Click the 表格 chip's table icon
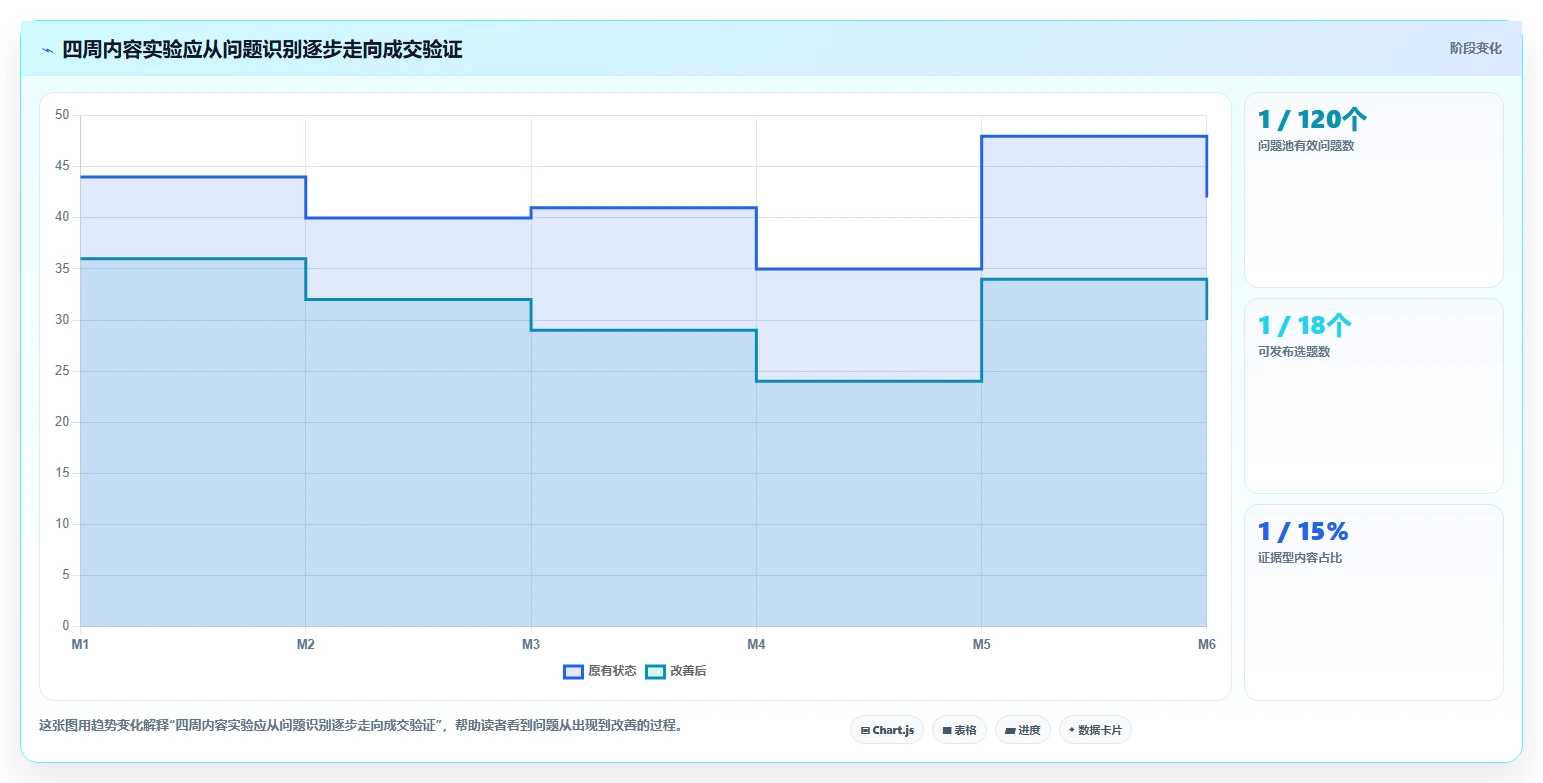 coord(946,731)
